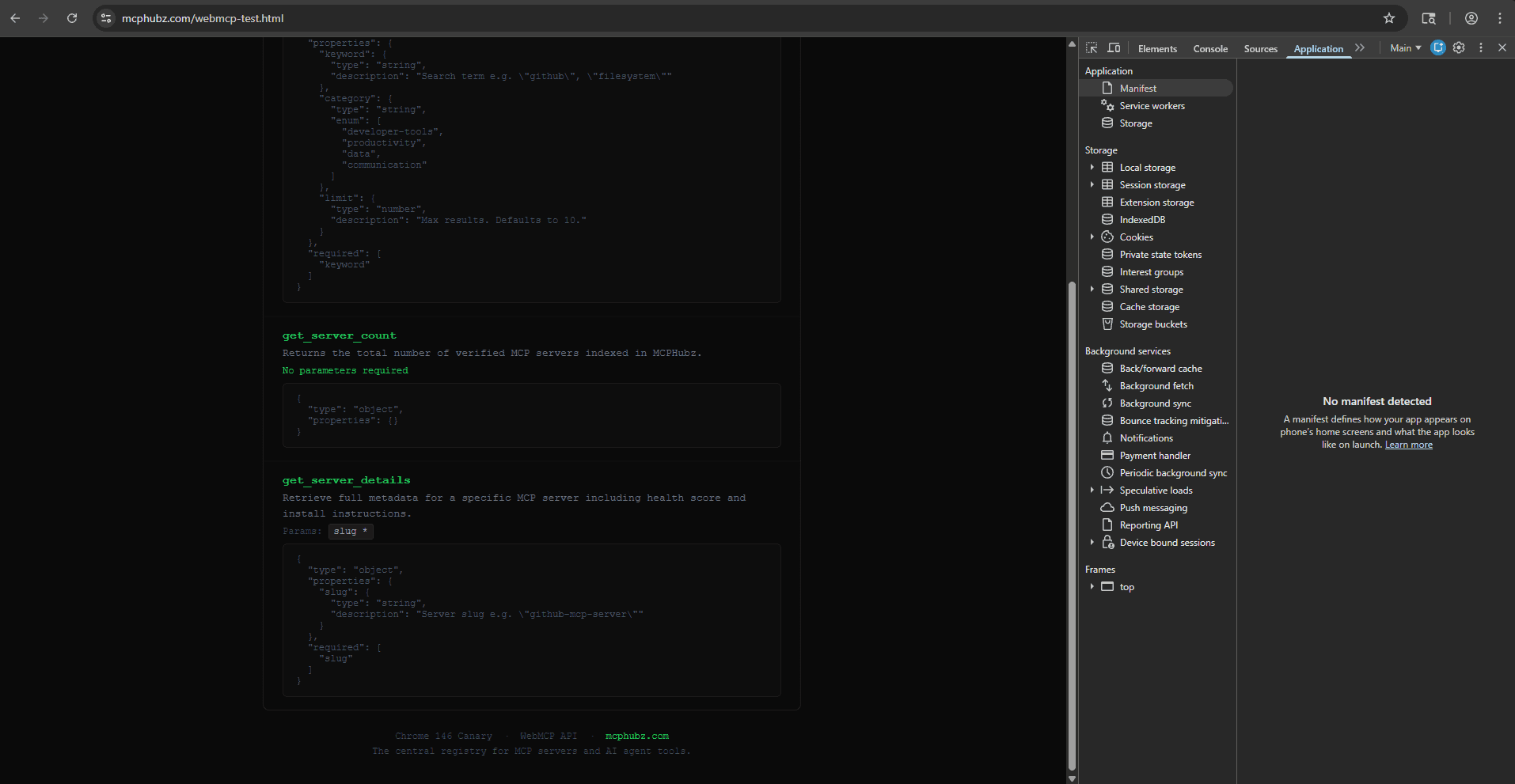Bookmark this page with star icon
The width and height of the screenshot is (1515, 784).
(x=1389, y=18)
